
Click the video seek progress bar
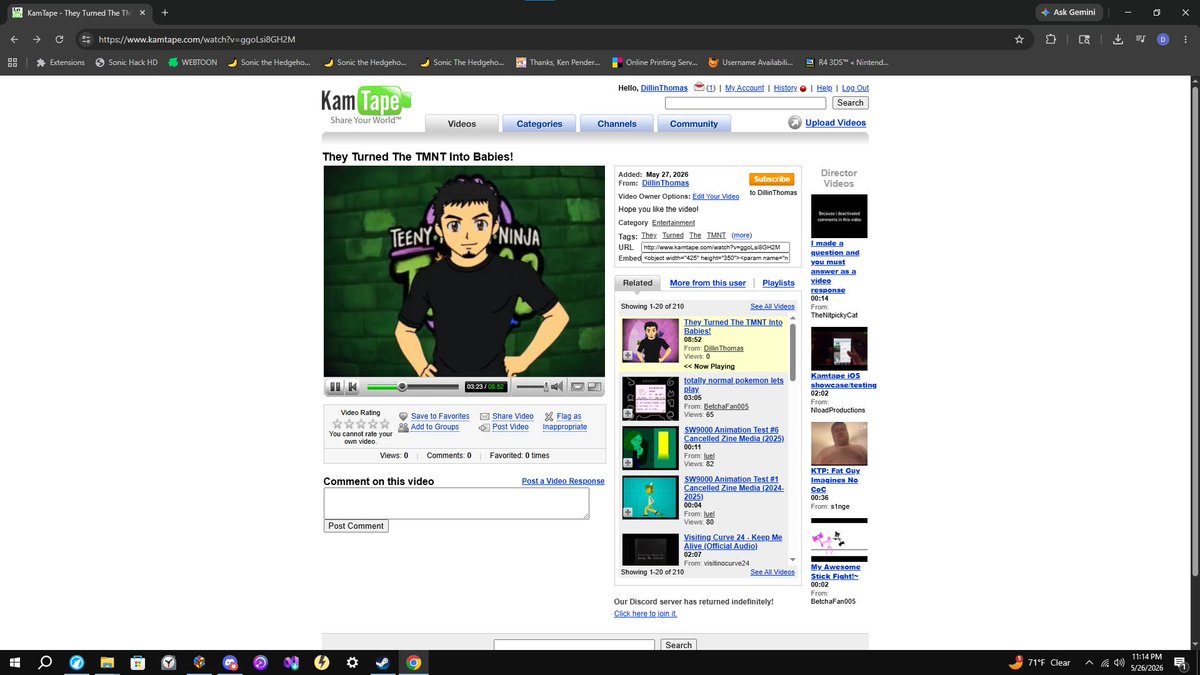tap(412, 387)
